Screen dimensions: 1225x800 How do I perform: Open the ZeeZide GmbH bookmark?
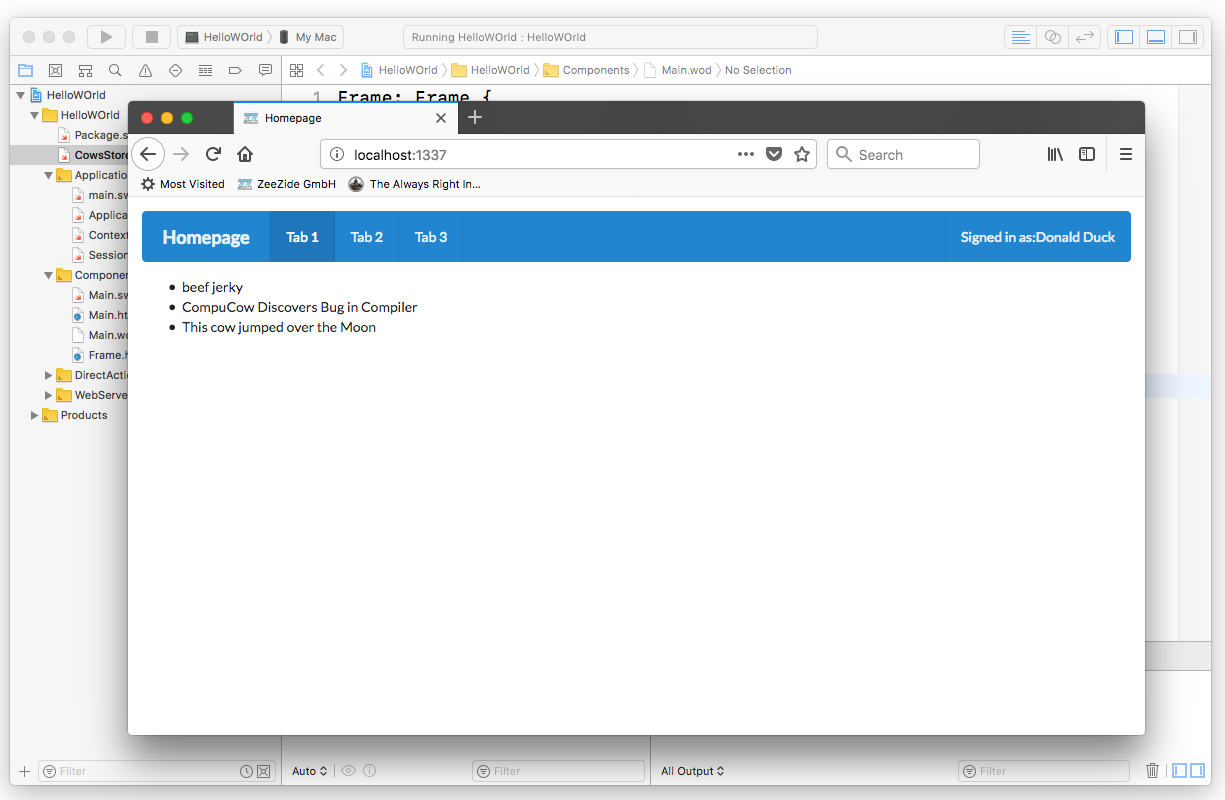(287, 184)
